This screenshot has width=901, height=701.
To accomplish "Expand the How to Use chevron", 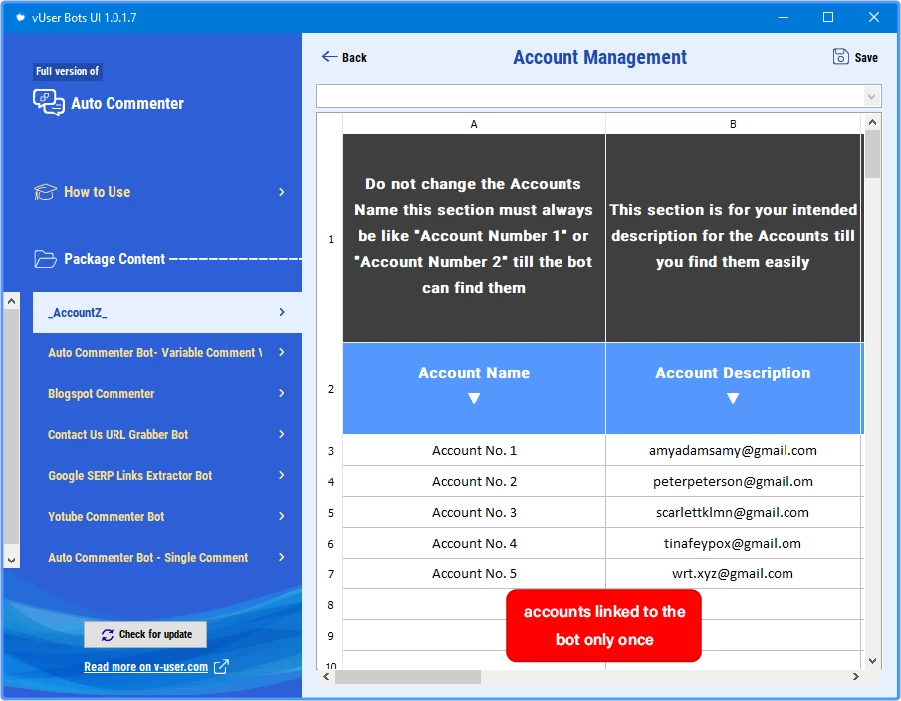I will (x=282, y=192).
